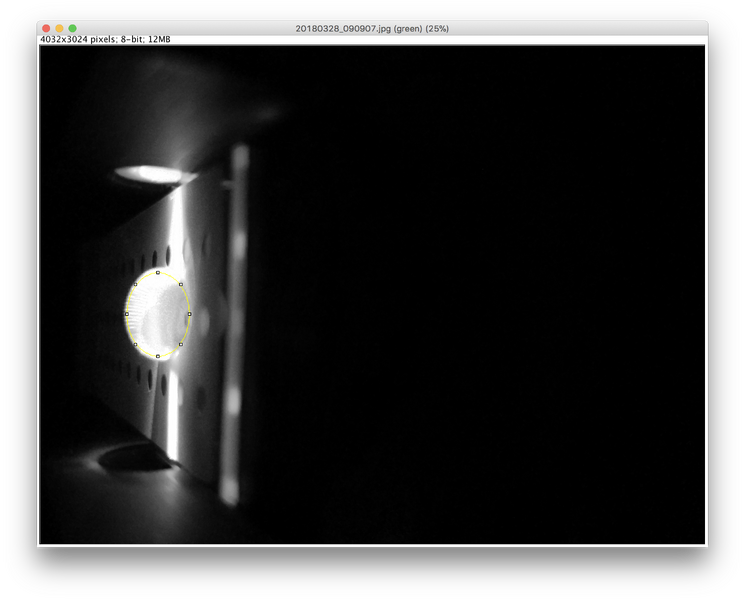Click the 20180328_090907.jpg (green) title text
745x600 pixels.
tap(372, 28)
